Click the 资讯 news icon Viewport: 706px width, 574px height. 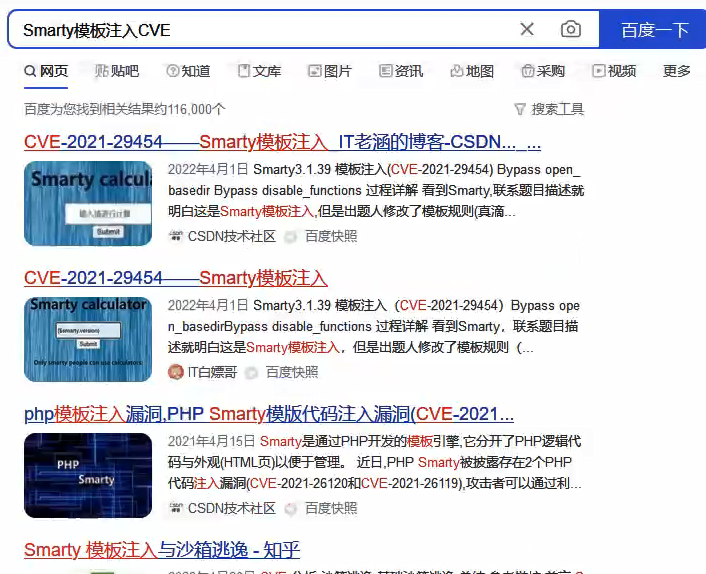[x=385, y=71]
